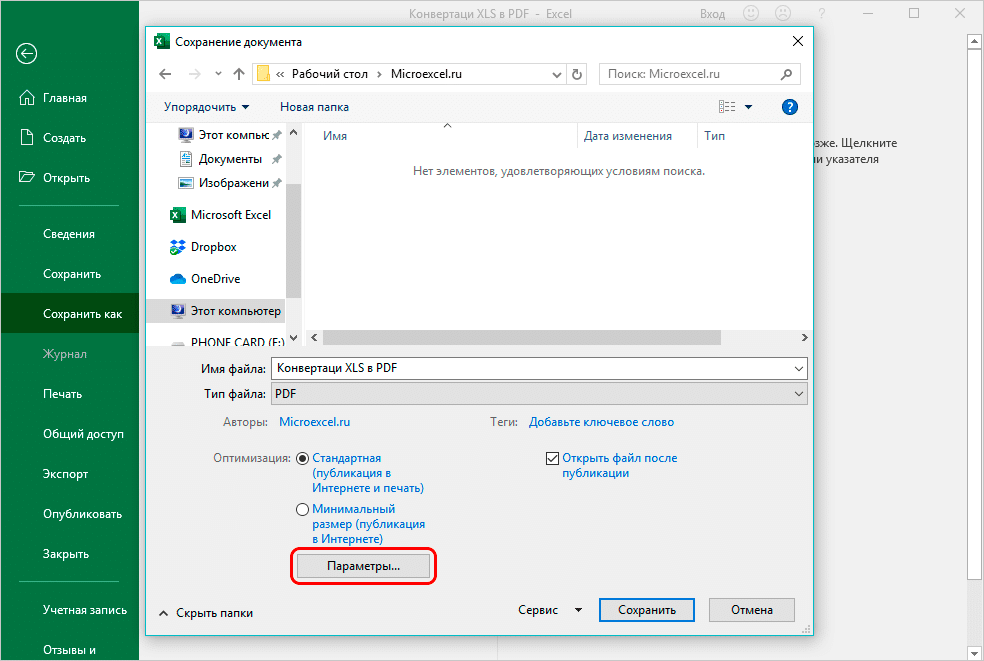Open the search field magnifier icon
This screenshot has width=984, height=661.
click(787, 74)
